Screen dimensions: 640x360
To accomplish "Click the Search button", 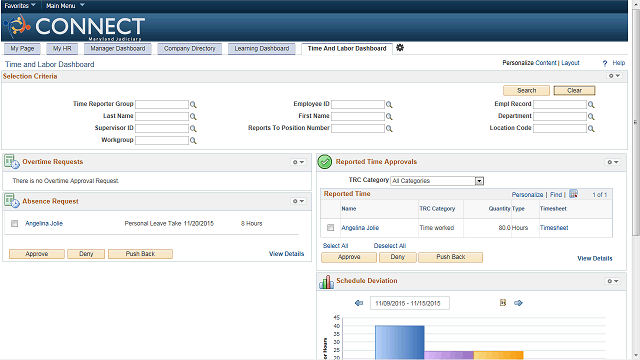I will click(527, 91).
